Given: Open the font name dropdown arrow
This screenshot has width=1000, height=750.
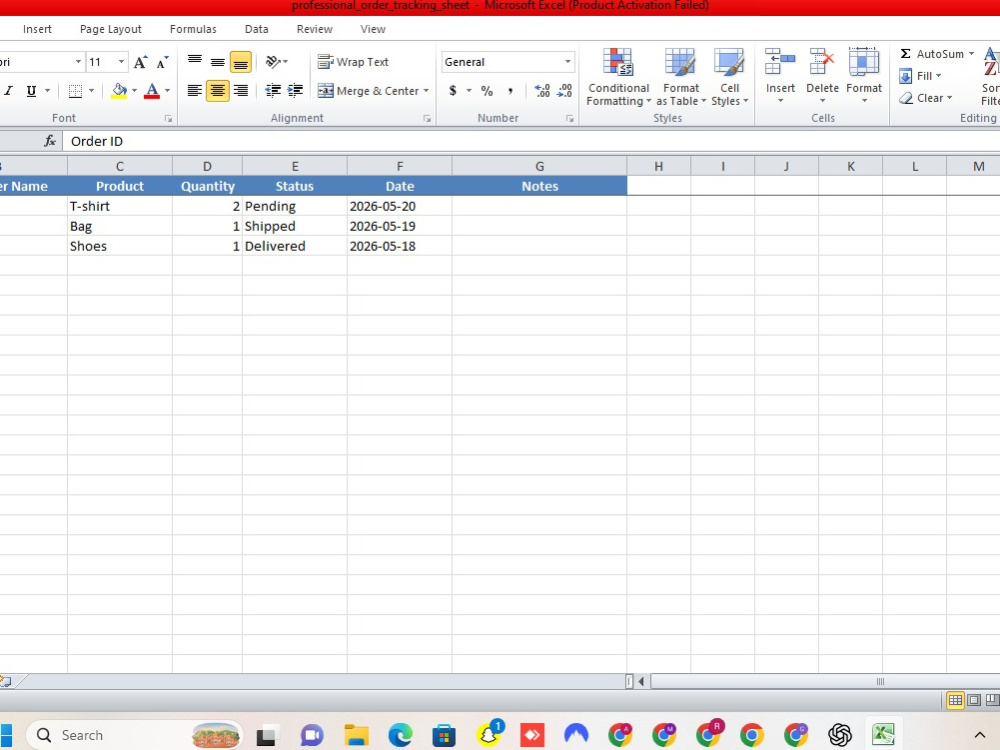Looking at the screenshot, I should coord(78,62).
